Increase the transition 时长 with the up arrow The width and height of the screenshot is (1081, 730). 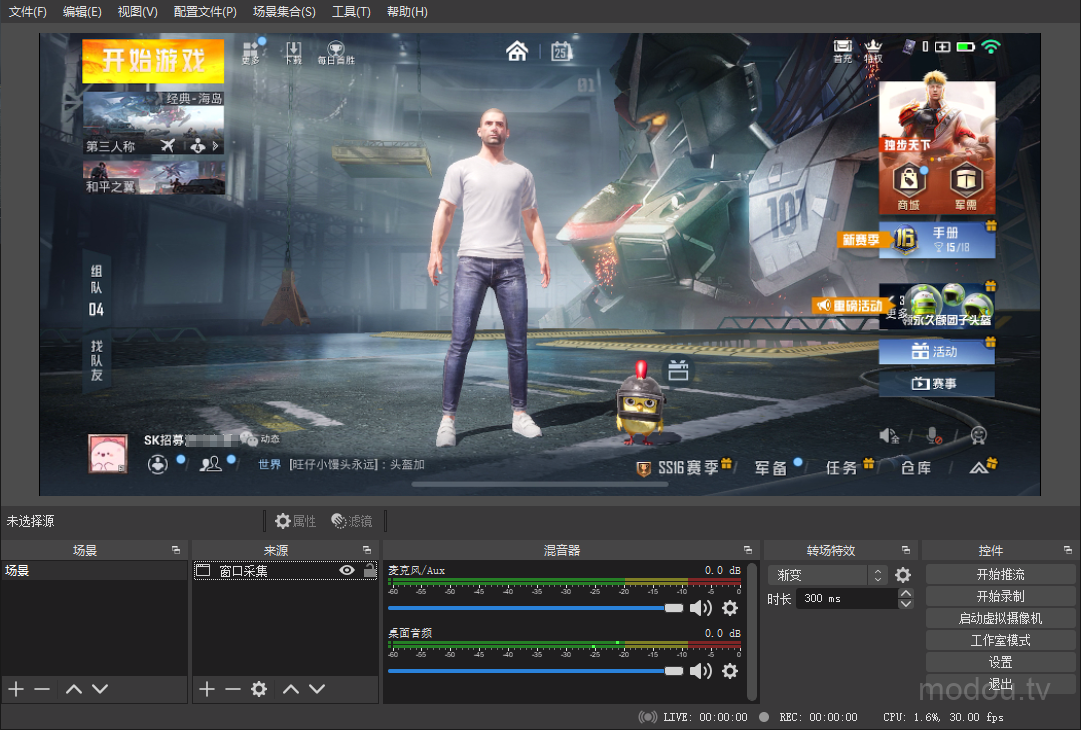906,594
